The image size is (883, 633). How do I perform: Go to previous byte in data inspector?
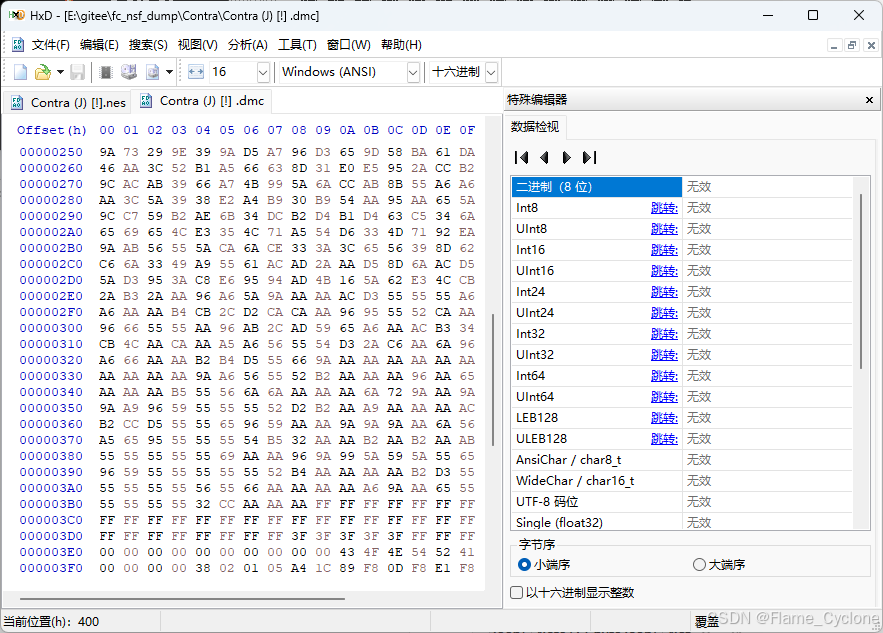pos(544,158)
